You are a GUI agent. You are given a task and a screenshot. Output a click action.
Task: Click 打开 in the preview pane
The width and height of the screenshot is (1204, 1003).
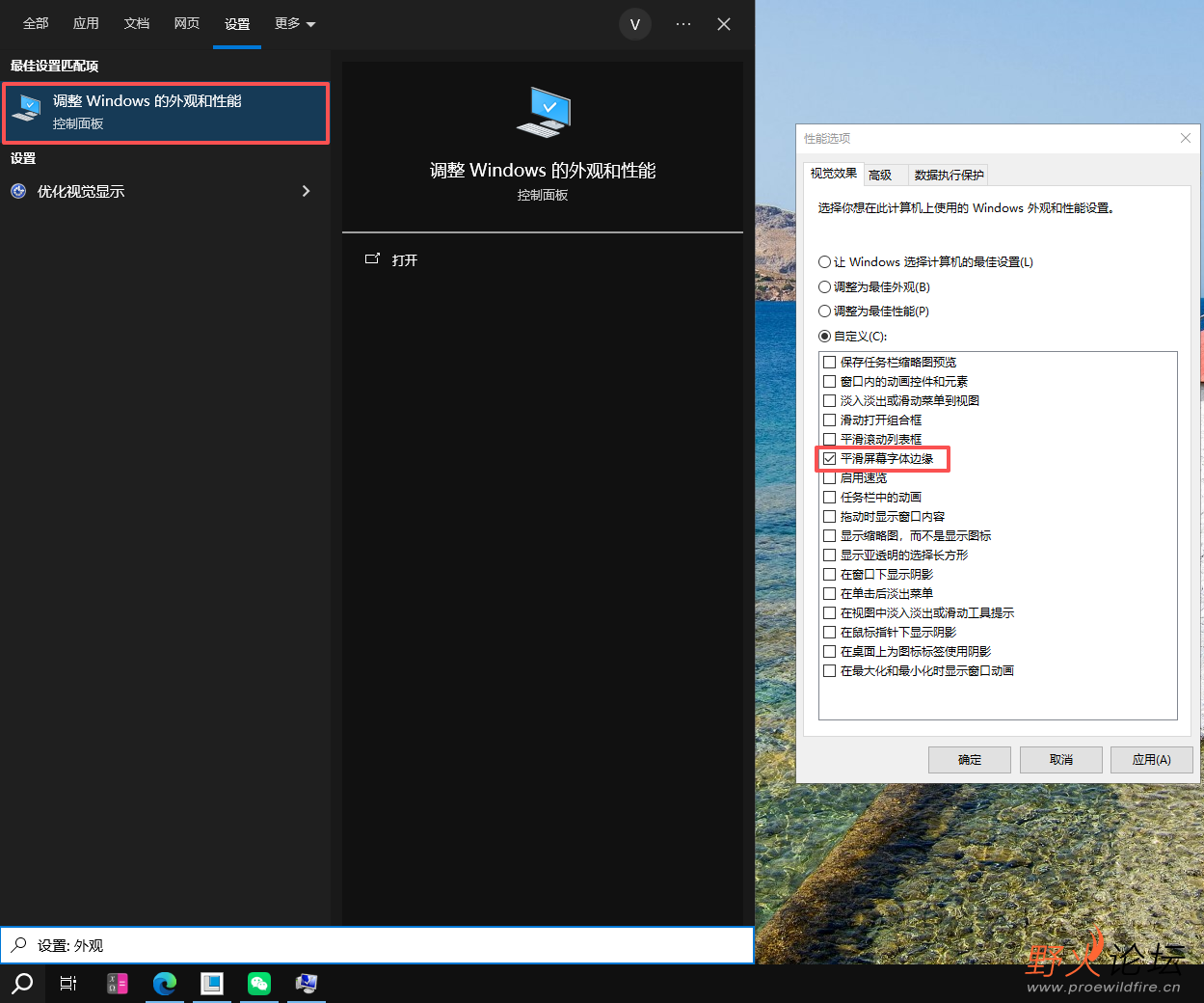point(405,260)
